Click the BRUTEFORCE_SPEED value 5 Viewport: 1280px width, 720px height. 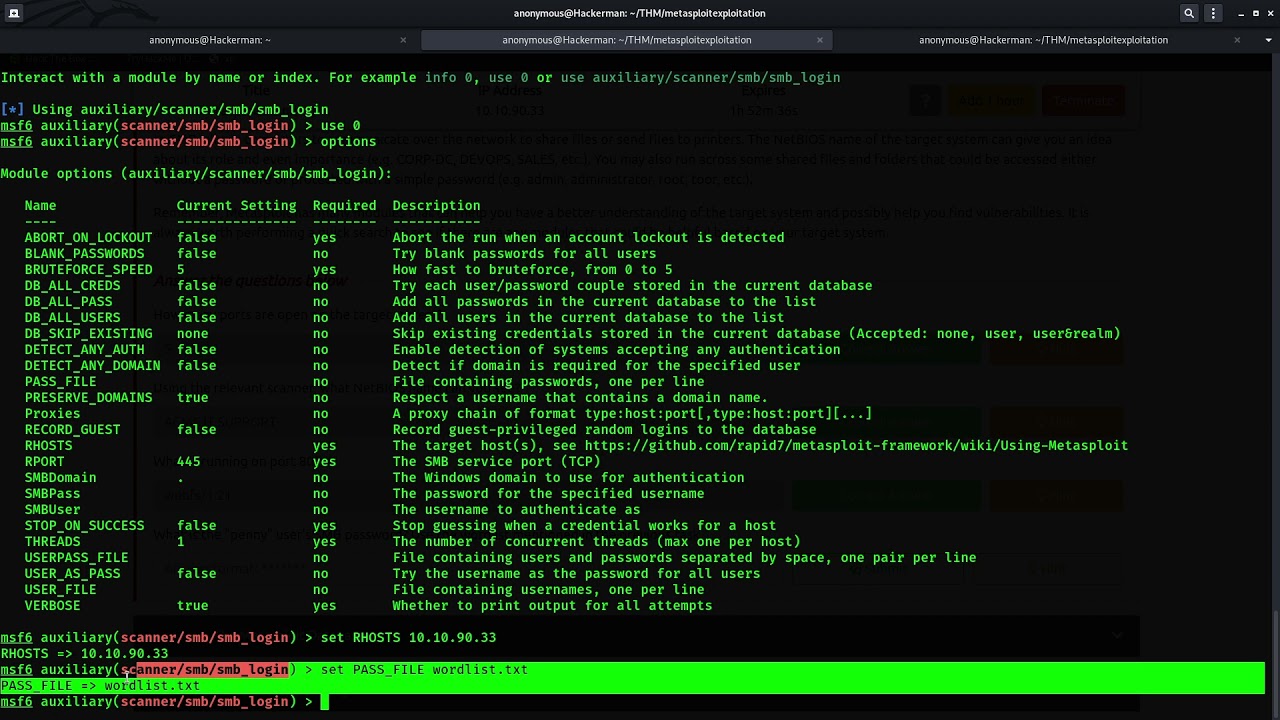click(180, 270)
